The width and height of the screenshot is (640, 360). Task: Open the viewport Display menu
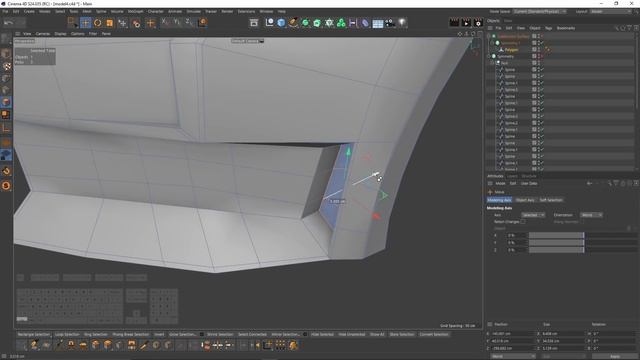tap(60, 34)
